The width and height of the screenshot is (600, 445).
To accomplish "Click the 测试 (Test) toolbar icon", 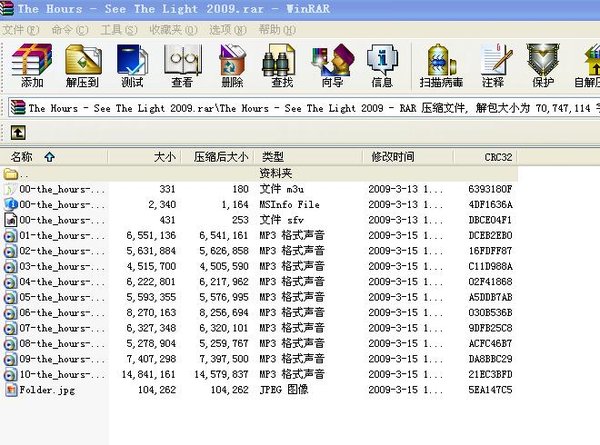I will [x=132, y=60].
